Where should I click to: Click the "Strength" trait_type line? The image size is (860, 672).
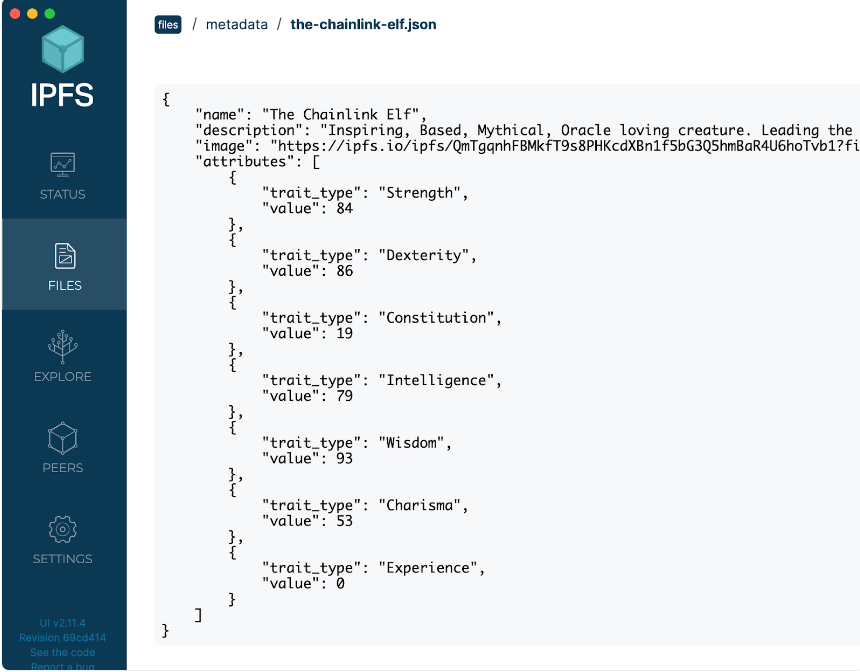[365, 193]
